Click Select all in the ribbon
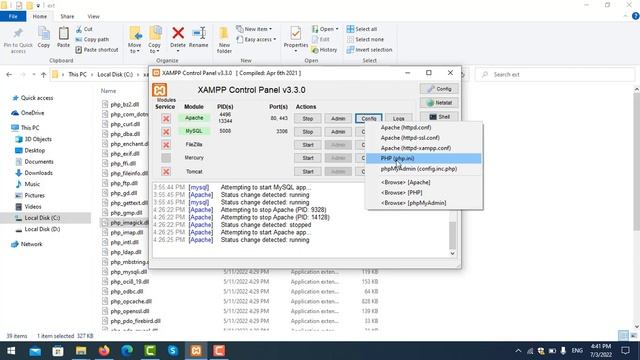 coord(362,29)
